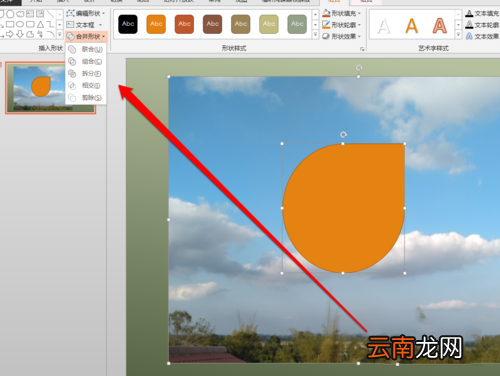
Task: Expand the shape styles gallery
Action: 315,35
